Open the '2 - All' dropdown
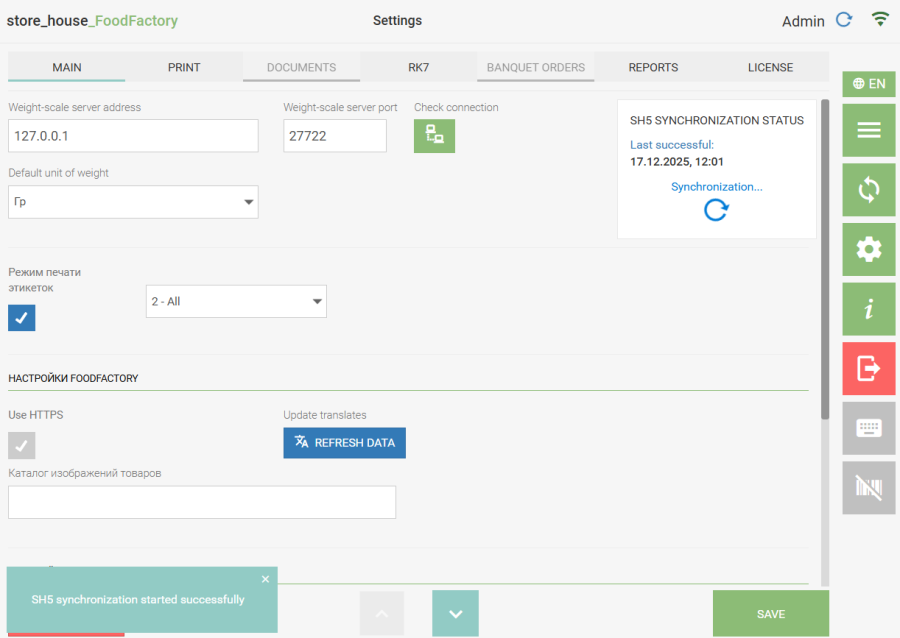Image resolution: width=900 pixels, height=638 pixels. (x=236, y=301)
